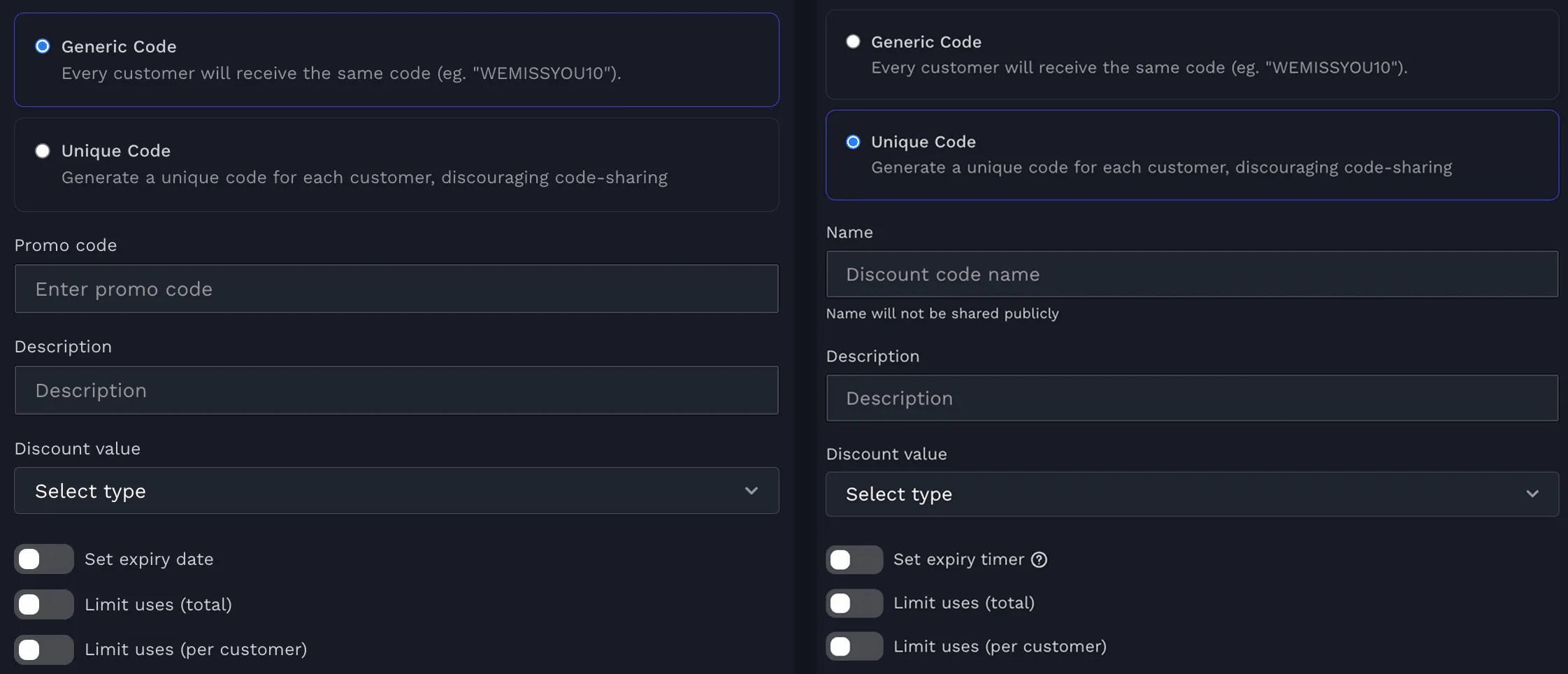Select Unique Code radio in left panel
Image resolution: width=1568 pixels, height=674 pixels.
(43, 151)
